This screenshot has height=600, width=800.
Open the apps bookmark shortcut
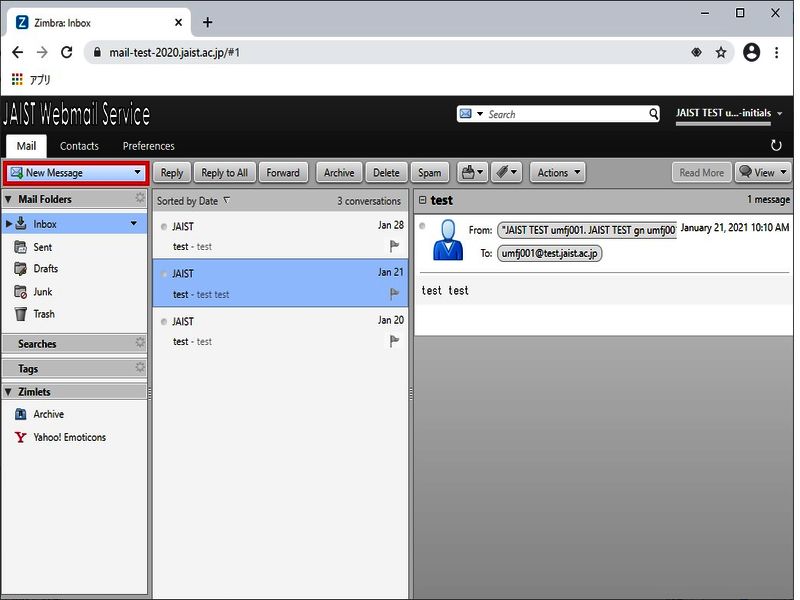click(31, 79)
